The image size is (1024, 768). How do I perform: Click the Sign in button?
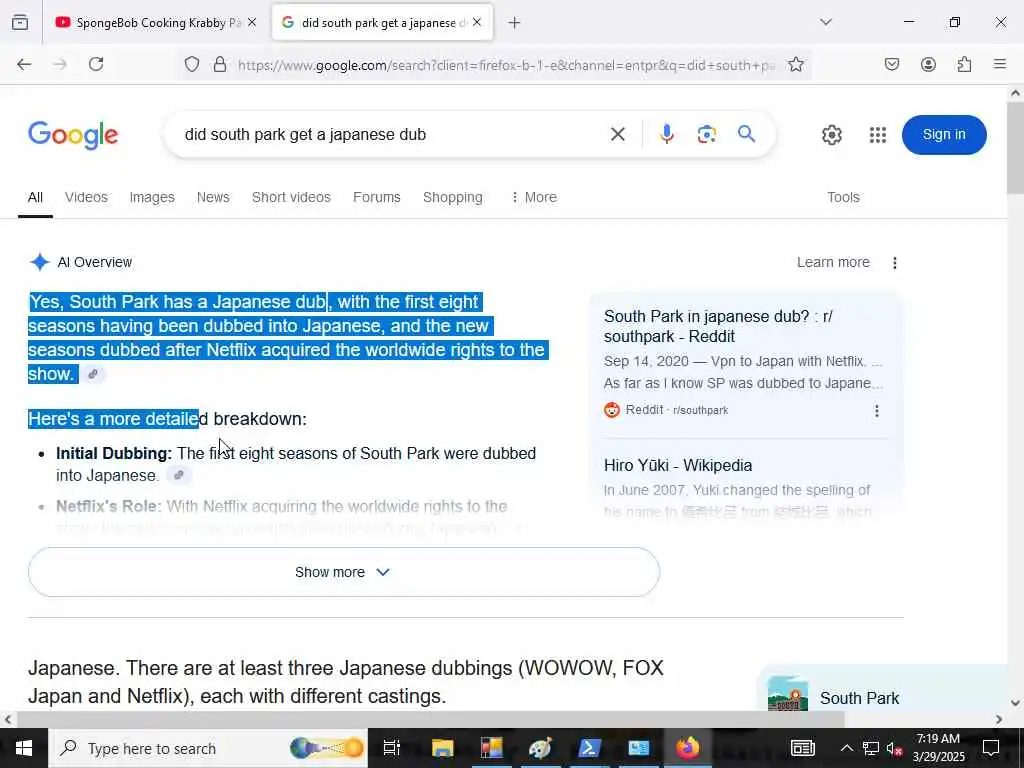pyautogui.click(x=944, y=135)
